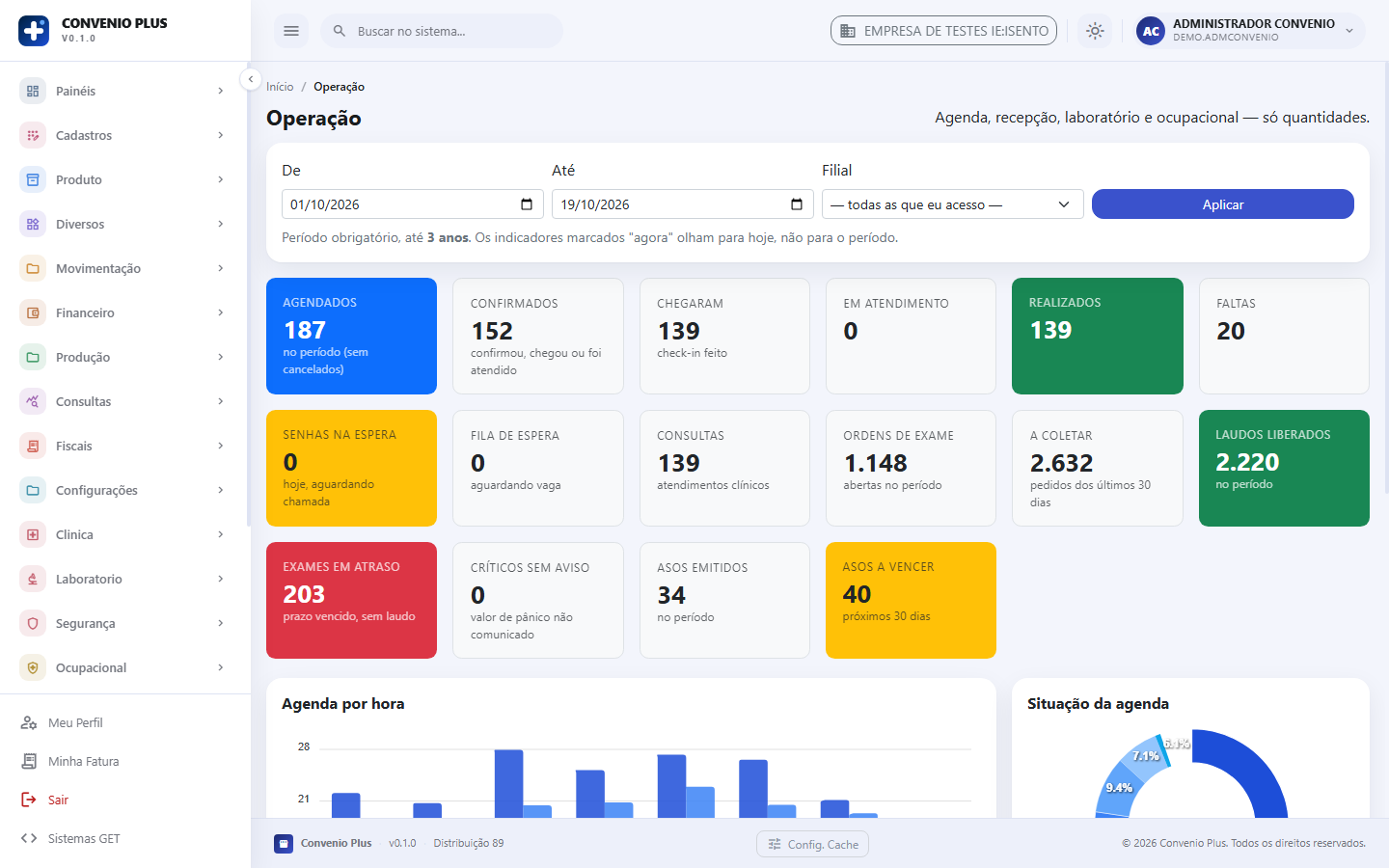This screenshot has height=868, width=1389.
Task: Collapse the sidebar with the arrow button
Action: [x=251, y=80]
